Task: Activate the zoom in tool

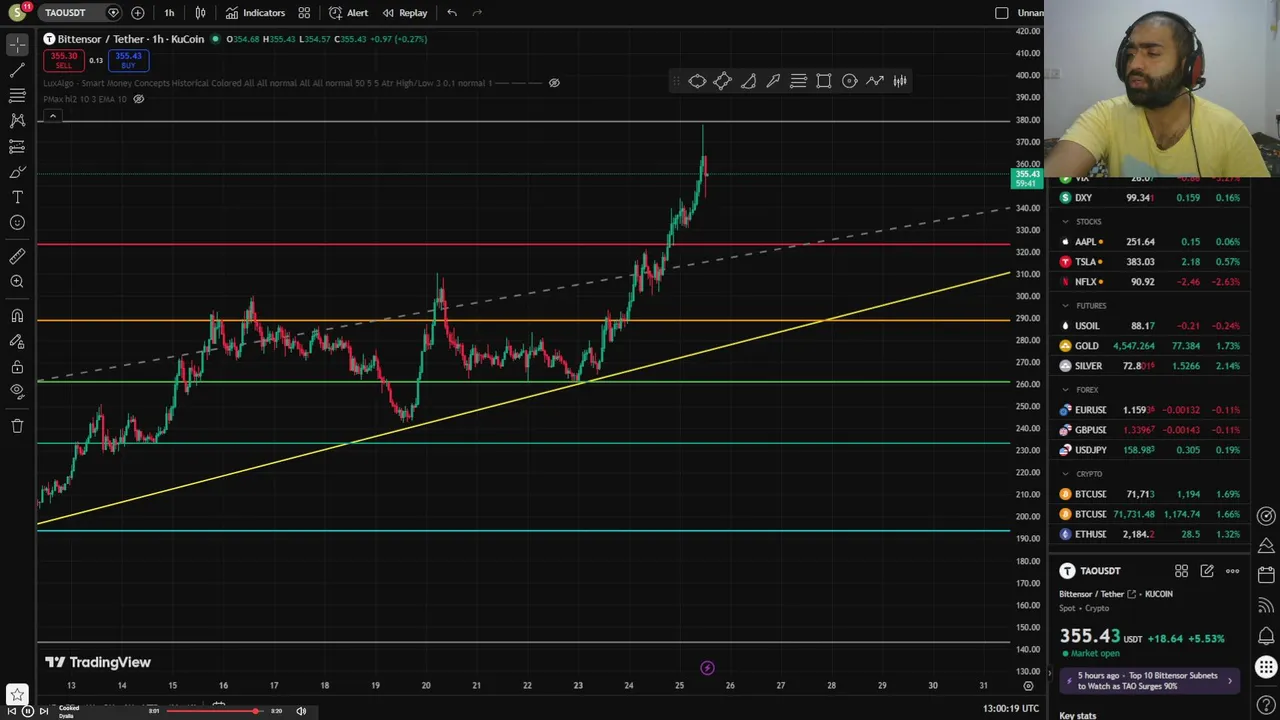Action: tap(17, 282)
